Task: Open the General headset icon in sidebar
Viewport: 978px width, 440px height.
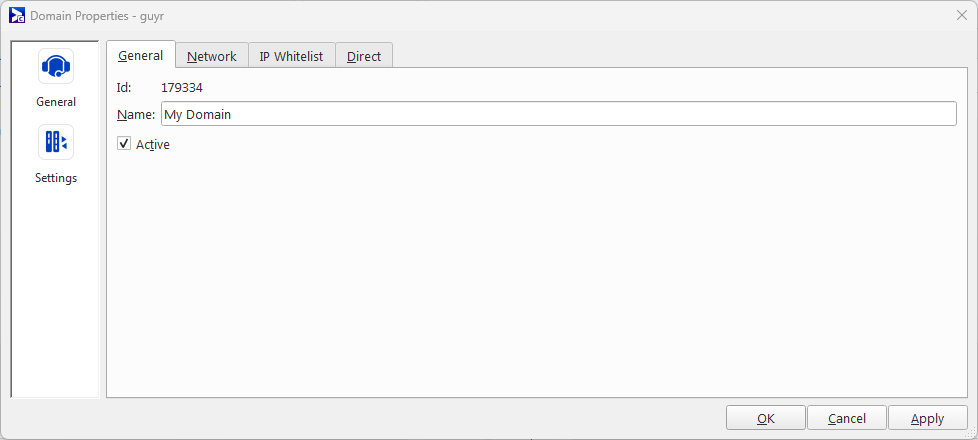Action: coord(56,66)
